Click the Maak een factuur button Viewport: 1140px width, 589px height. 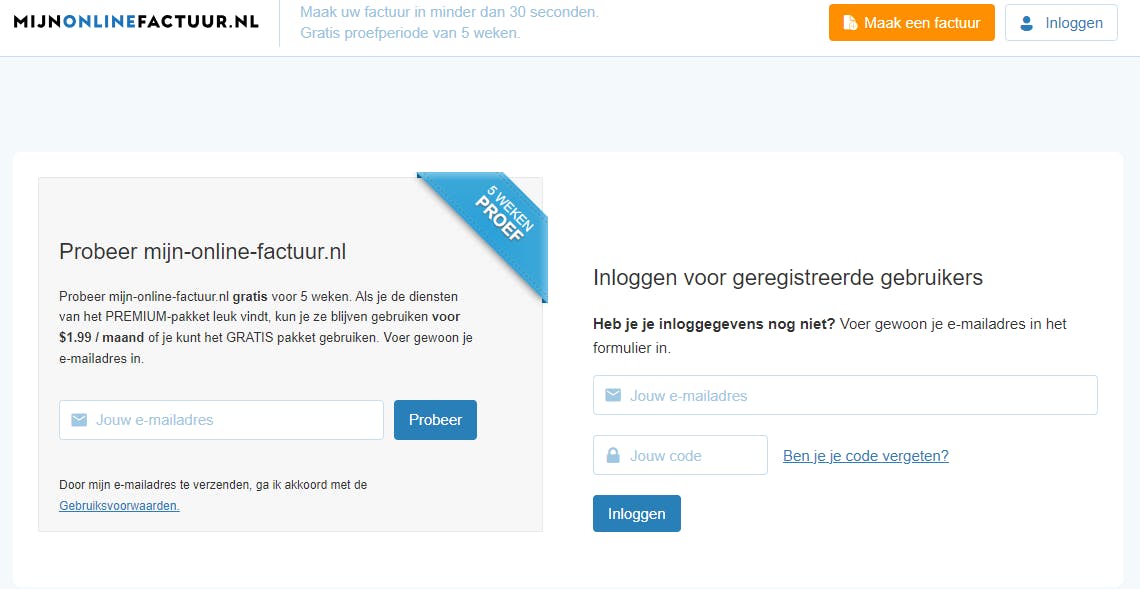[912, 23]
